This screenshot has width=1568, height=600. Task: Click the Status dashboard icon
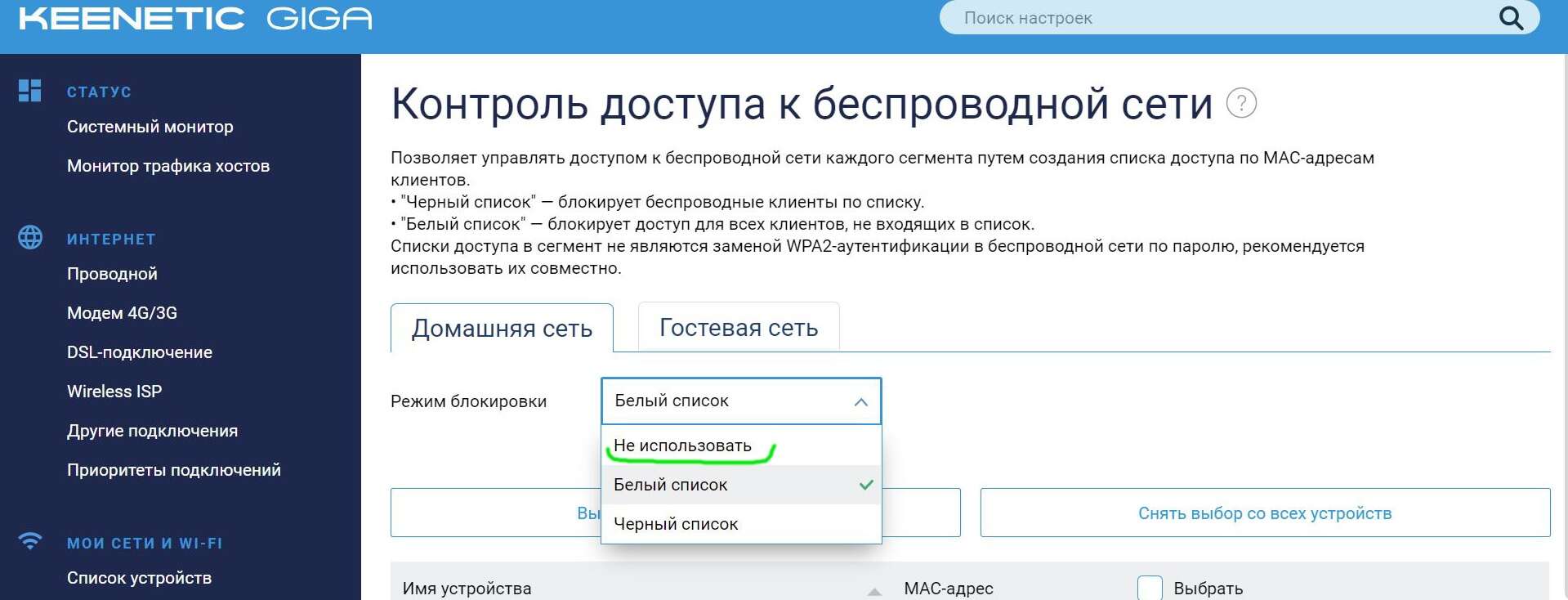30,91
